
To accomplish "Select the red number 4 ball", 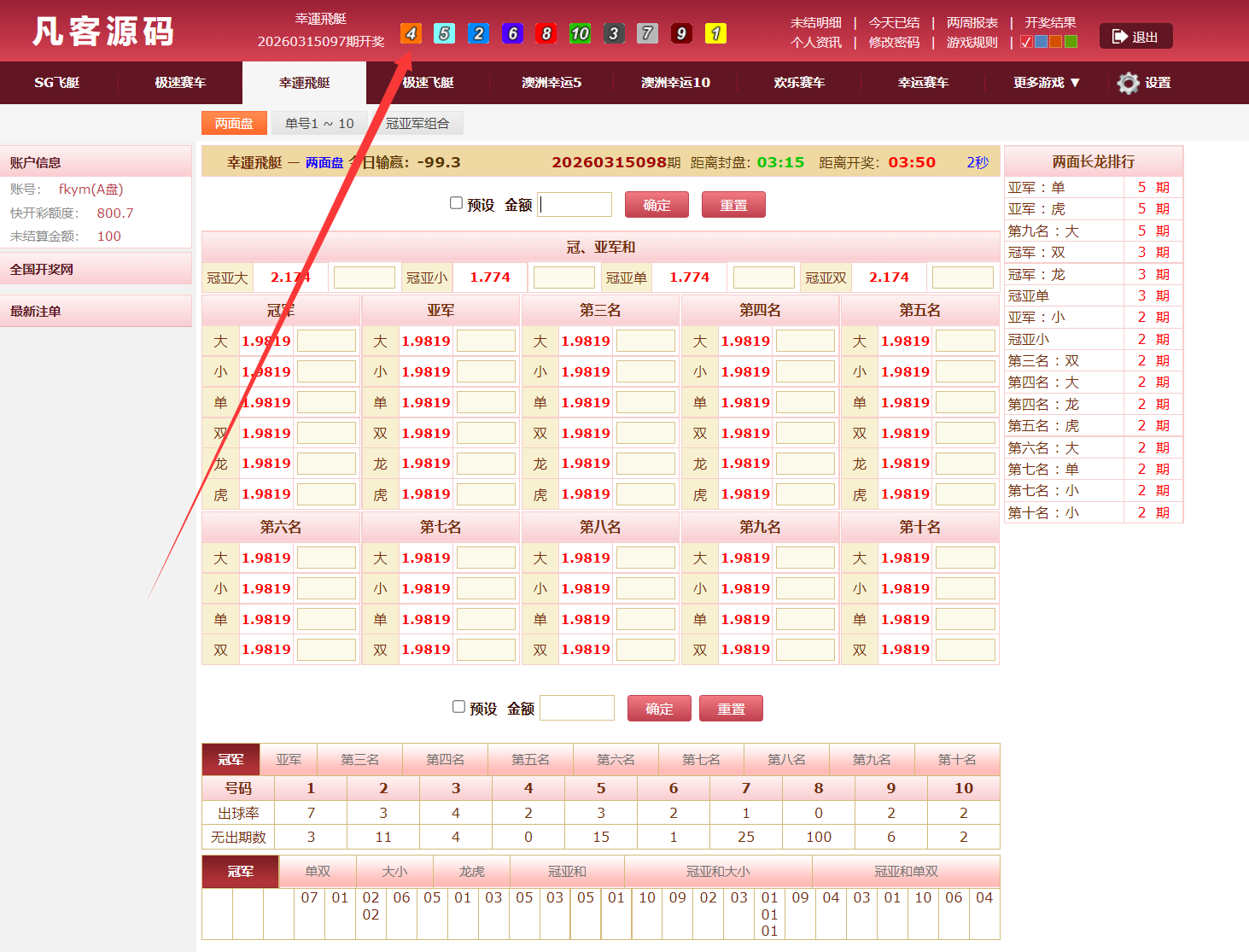I will click(411, 33).
